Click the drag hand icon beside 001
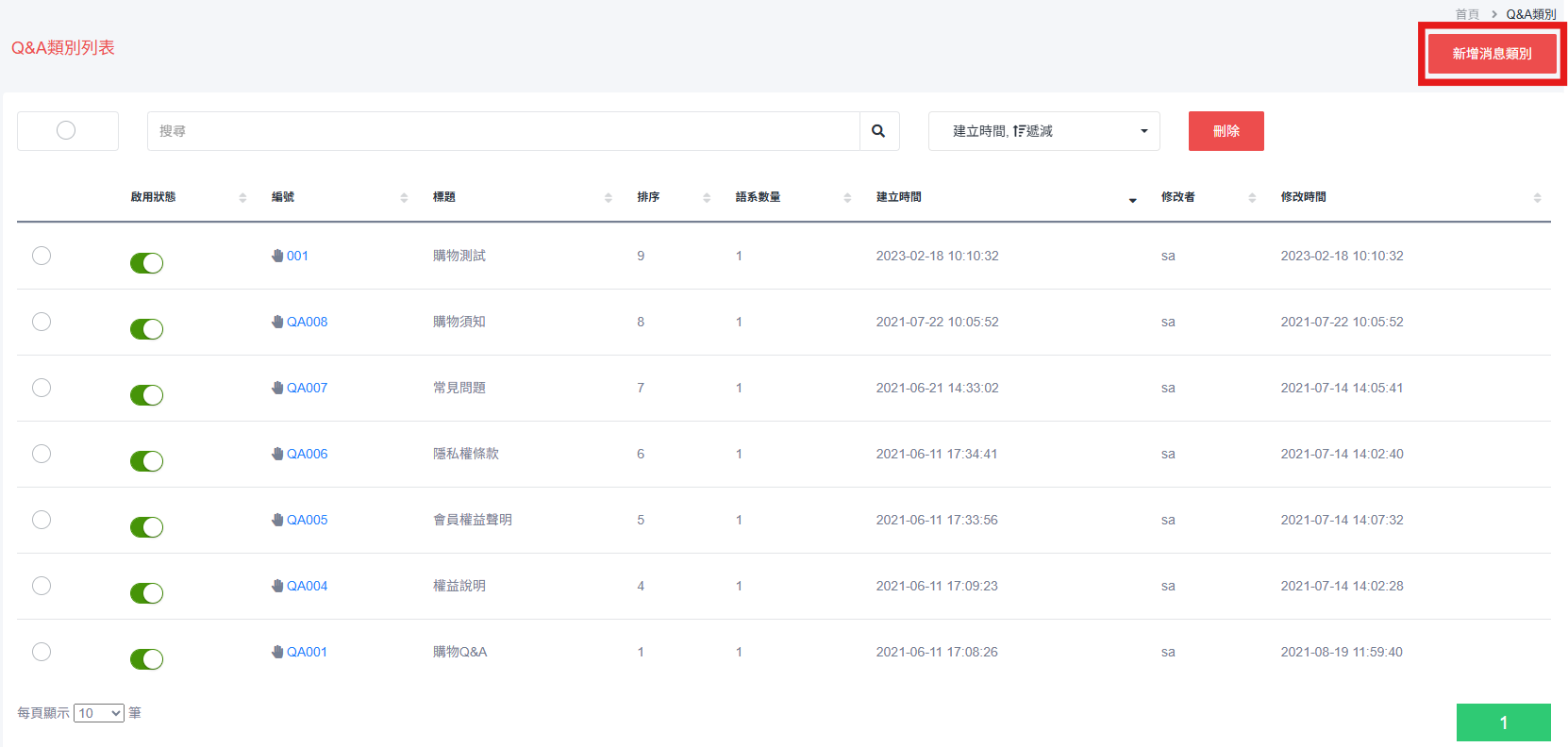Viewport: 1568px width, 747px height. pyautogui.click(x=277, y=256)
